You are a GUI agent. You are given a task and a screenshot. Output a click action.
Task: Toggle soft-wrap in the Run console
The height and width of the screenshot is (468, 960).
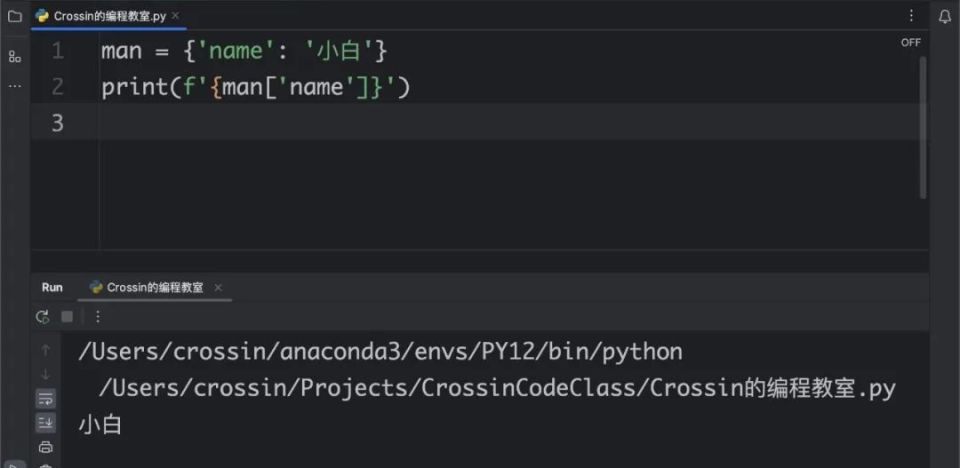tap(45, 399)
